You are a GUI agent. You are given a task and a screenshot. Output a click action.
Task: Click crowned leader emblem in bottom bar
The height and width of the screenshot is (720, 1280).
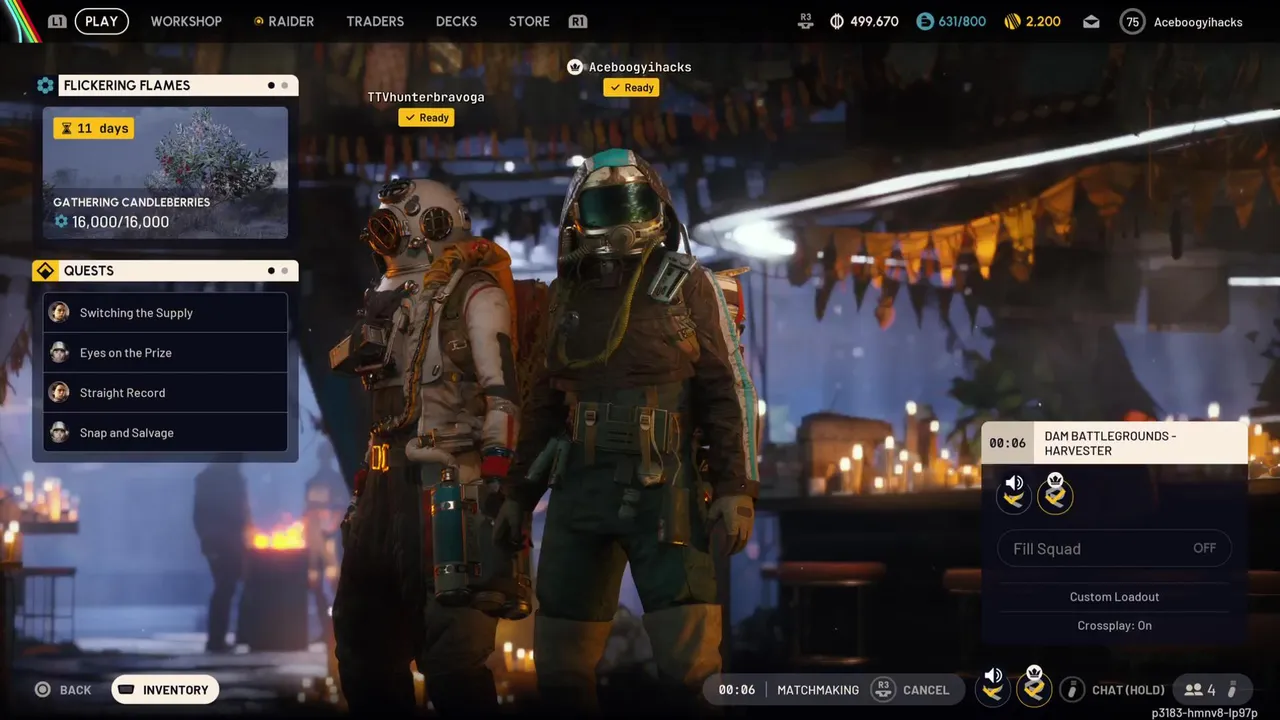coord(1034,686)
